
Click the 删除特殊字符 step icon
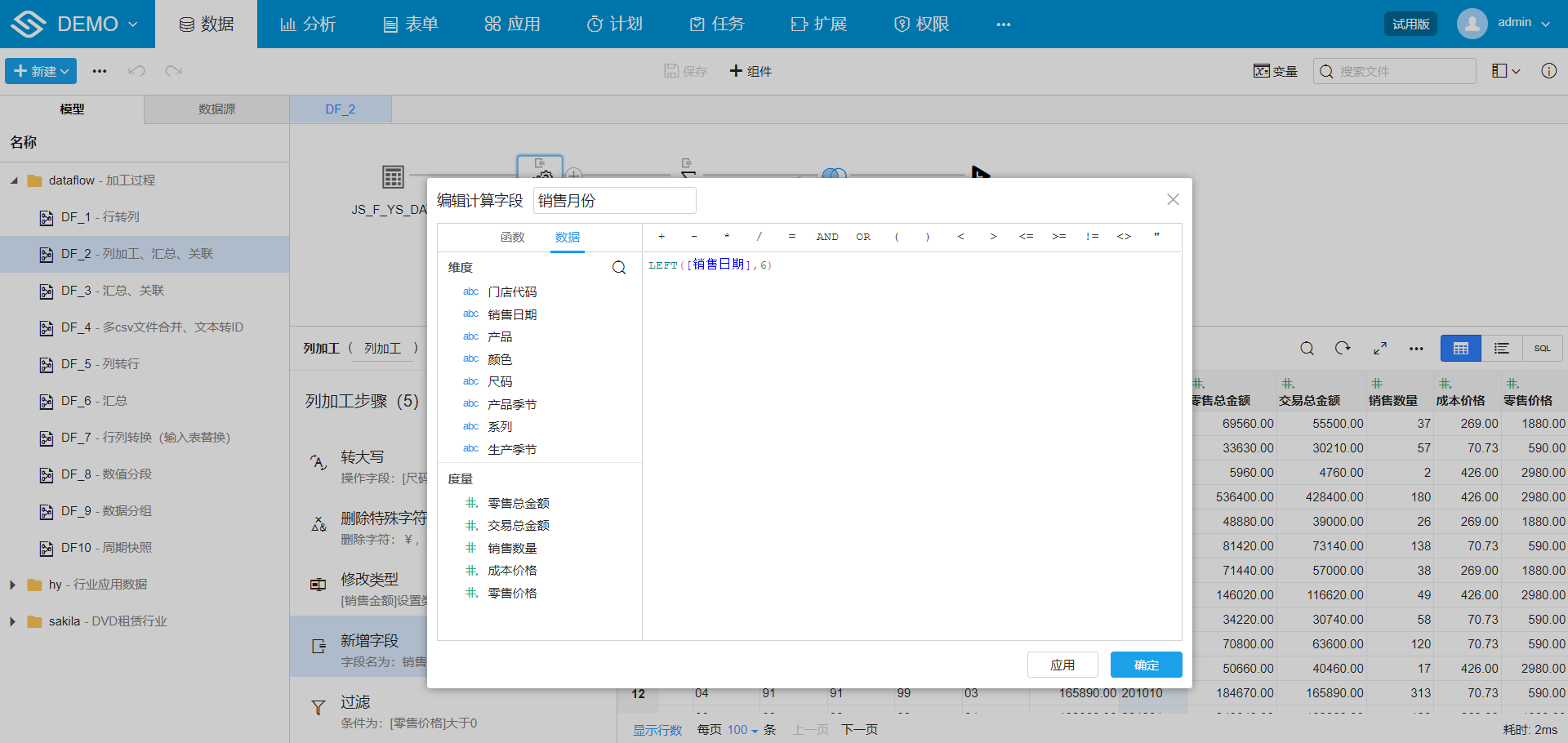(x=318, y=523)
